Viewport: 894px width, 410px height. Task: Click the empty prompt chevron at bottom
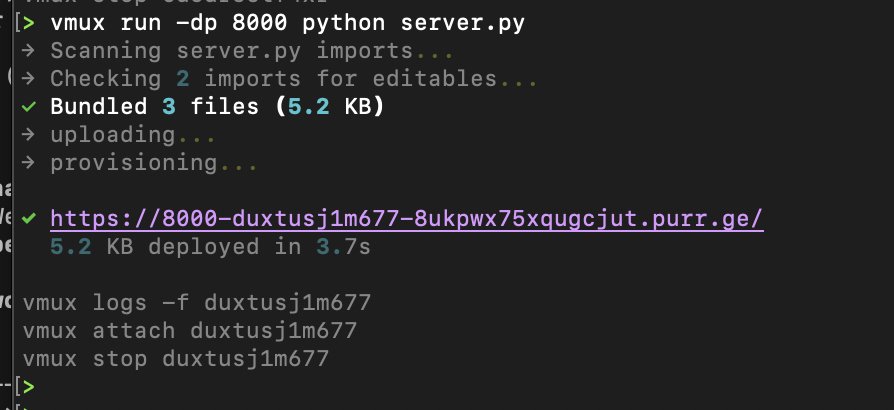pos(30,386)
